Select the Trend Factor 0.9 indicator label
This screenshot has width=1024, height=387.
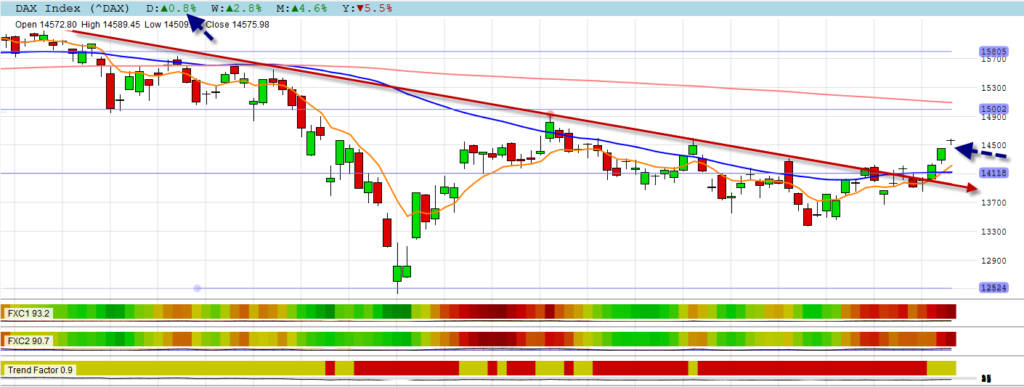point(40,370)
